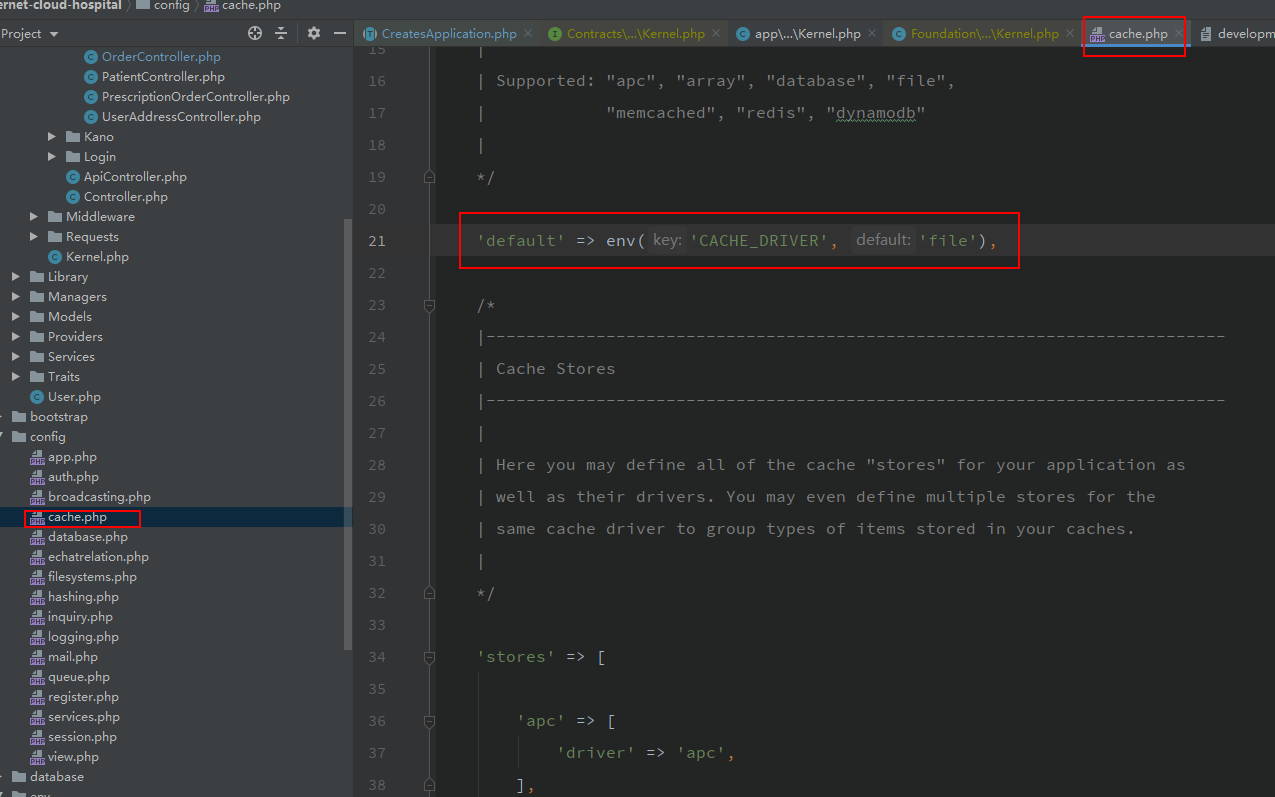Click the fold marker on line 23
Image resolution: width=1275 pixels, height=797 pixels.
(429, 305)
